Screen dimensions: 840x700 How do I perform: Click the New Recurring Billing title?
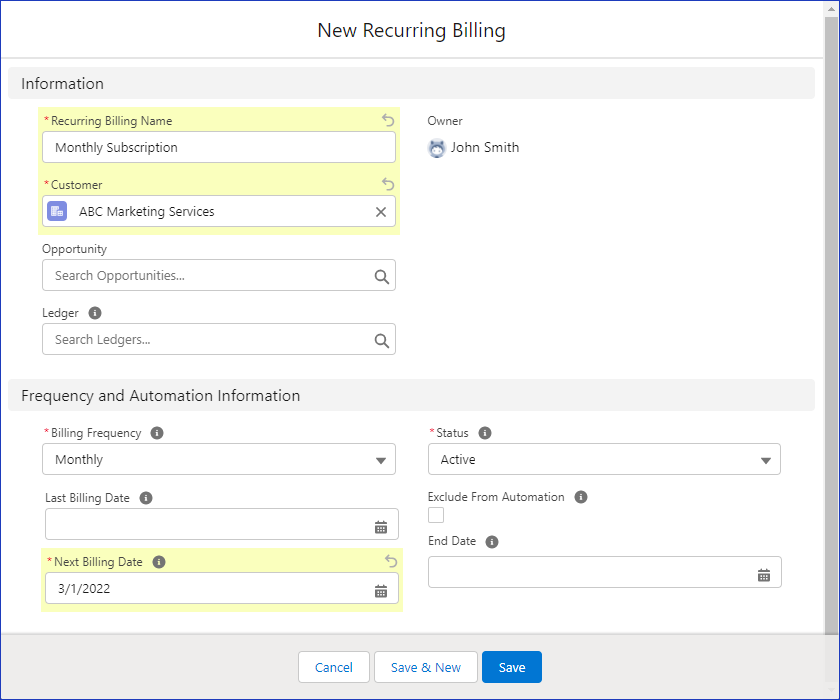pos(411,31)
